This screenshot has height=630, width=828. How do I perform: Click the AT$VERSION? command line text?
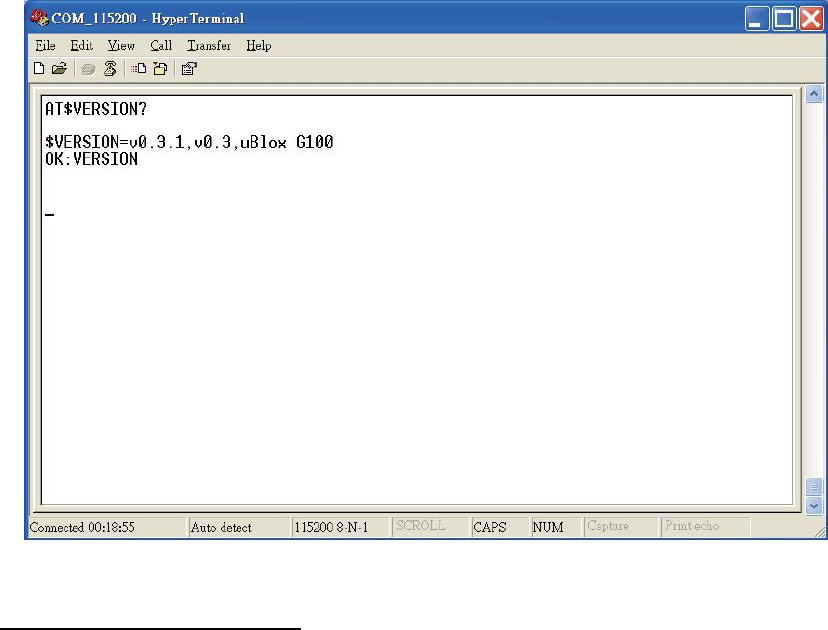point(96,109)
